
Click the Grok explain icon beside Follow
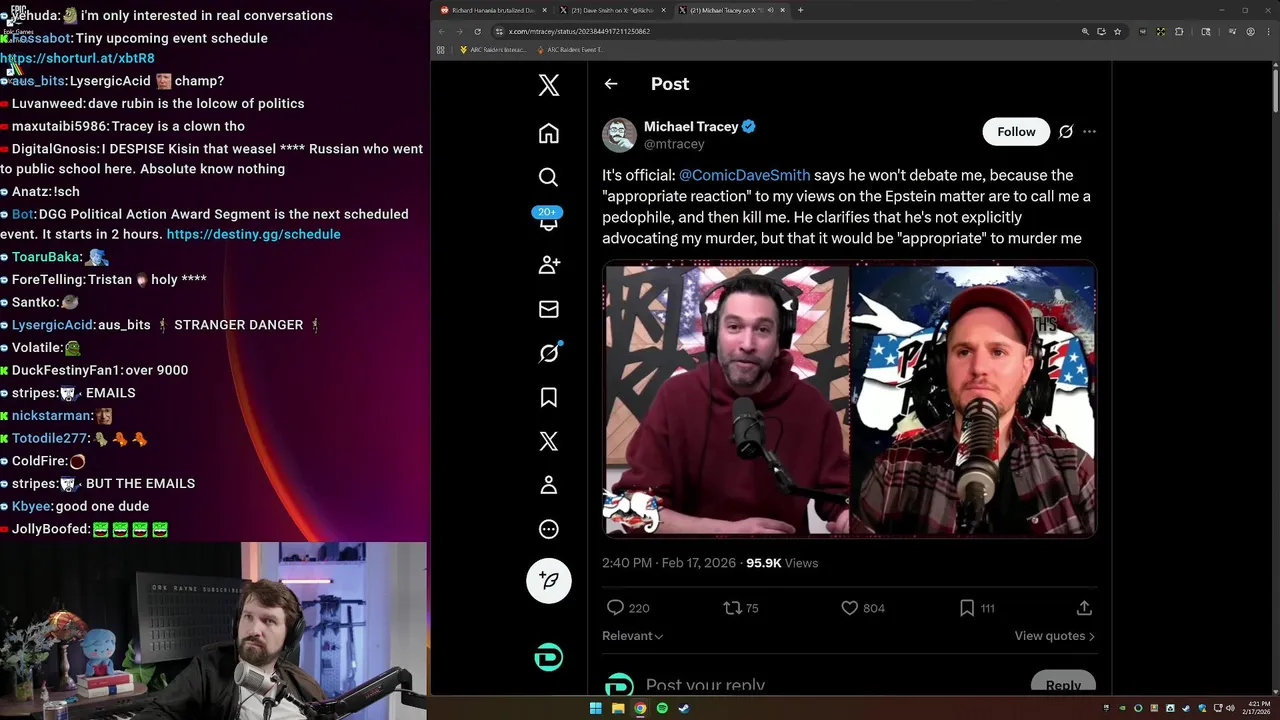pos(1066,132)
